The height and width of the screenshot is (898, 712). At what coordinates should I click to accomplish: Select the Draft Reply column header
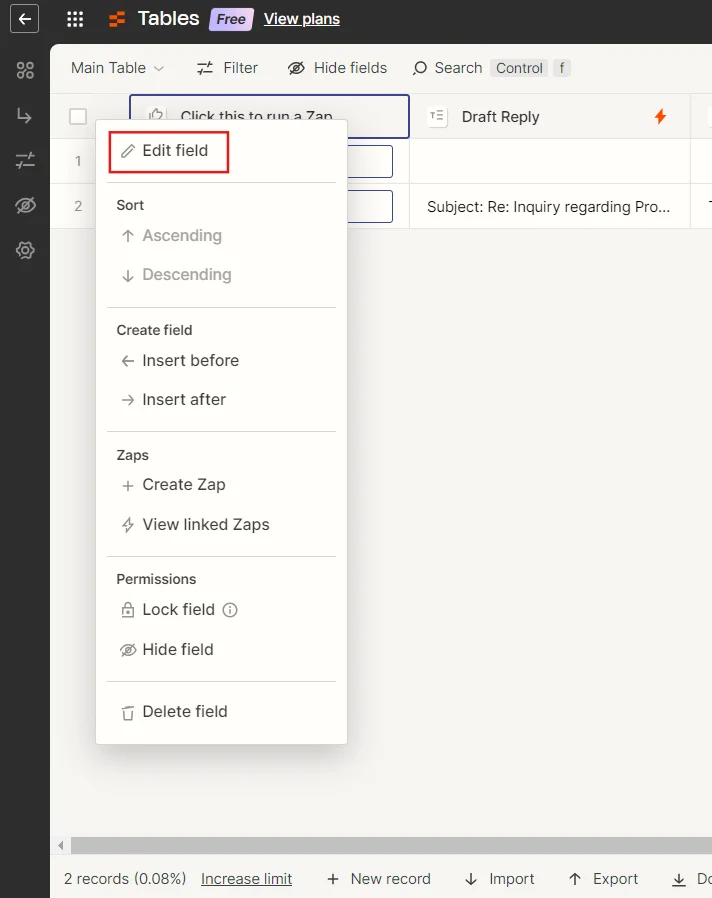pyautogui.click(x=550, y=116)
